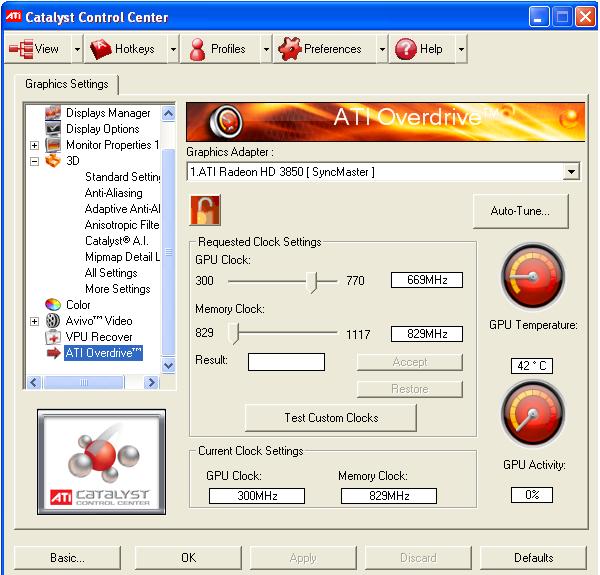Click the empty Result field
The height and width of the screenshot is (575, 600).
click(286, 362)
